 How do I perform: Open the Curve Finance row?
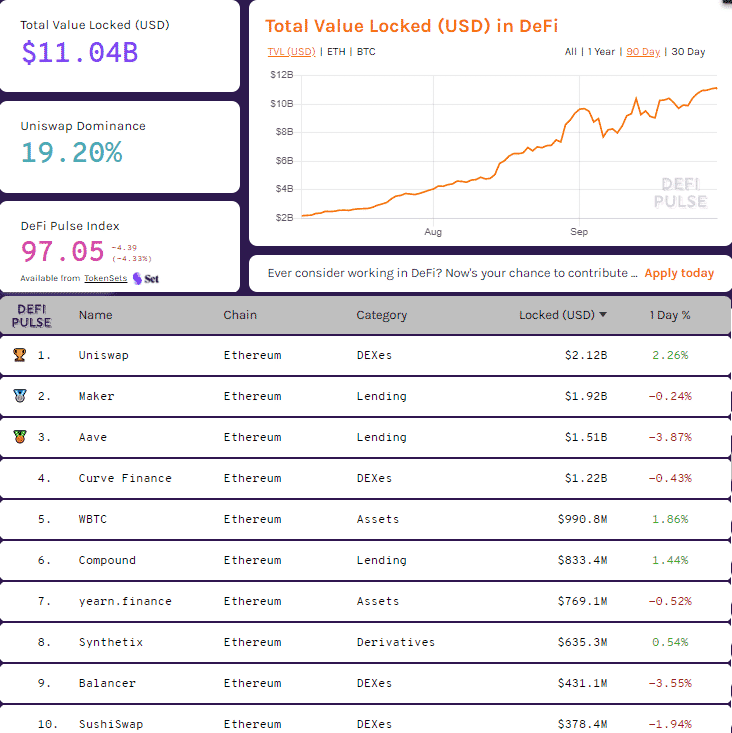[x=125, y=478]
